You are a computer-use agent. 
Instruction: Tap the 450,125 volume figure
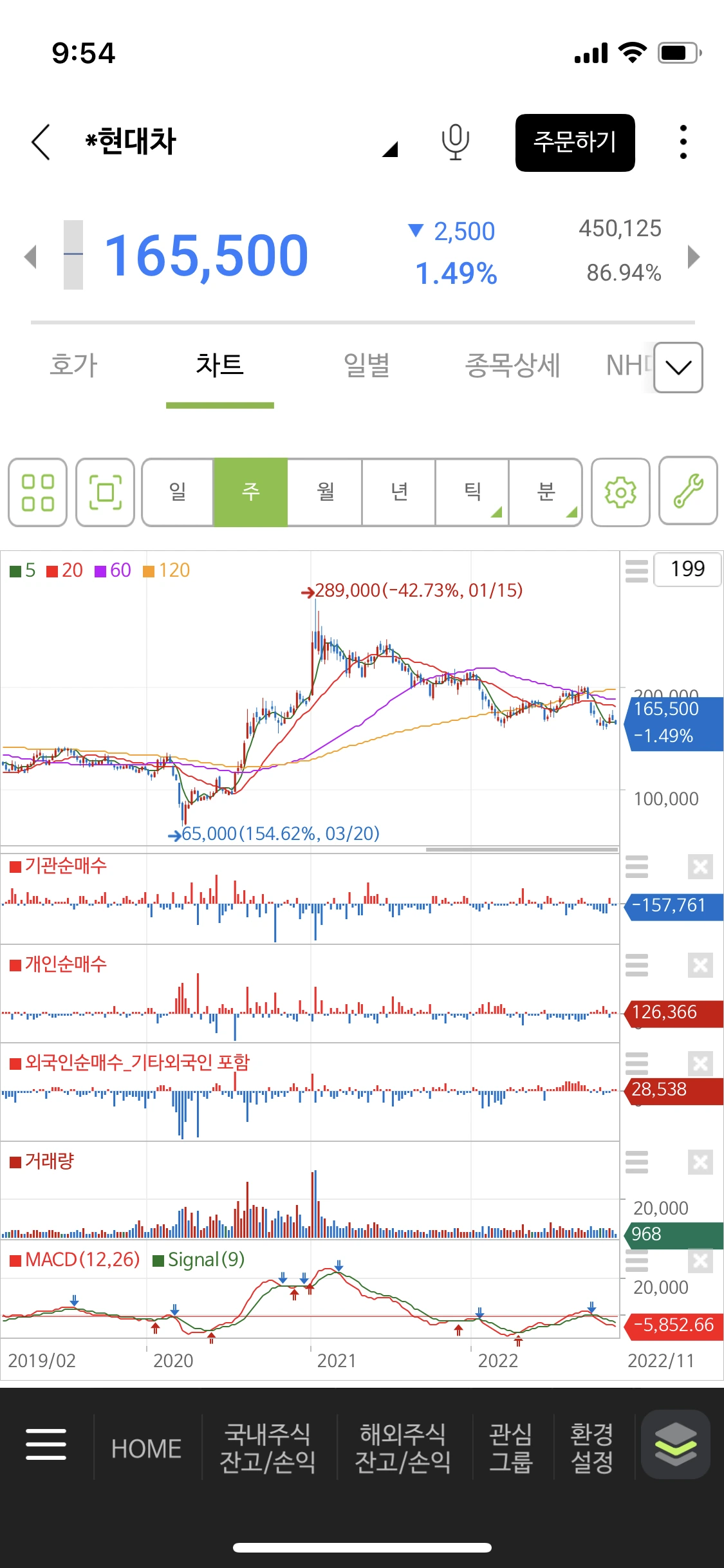click(x=620, y=229)
